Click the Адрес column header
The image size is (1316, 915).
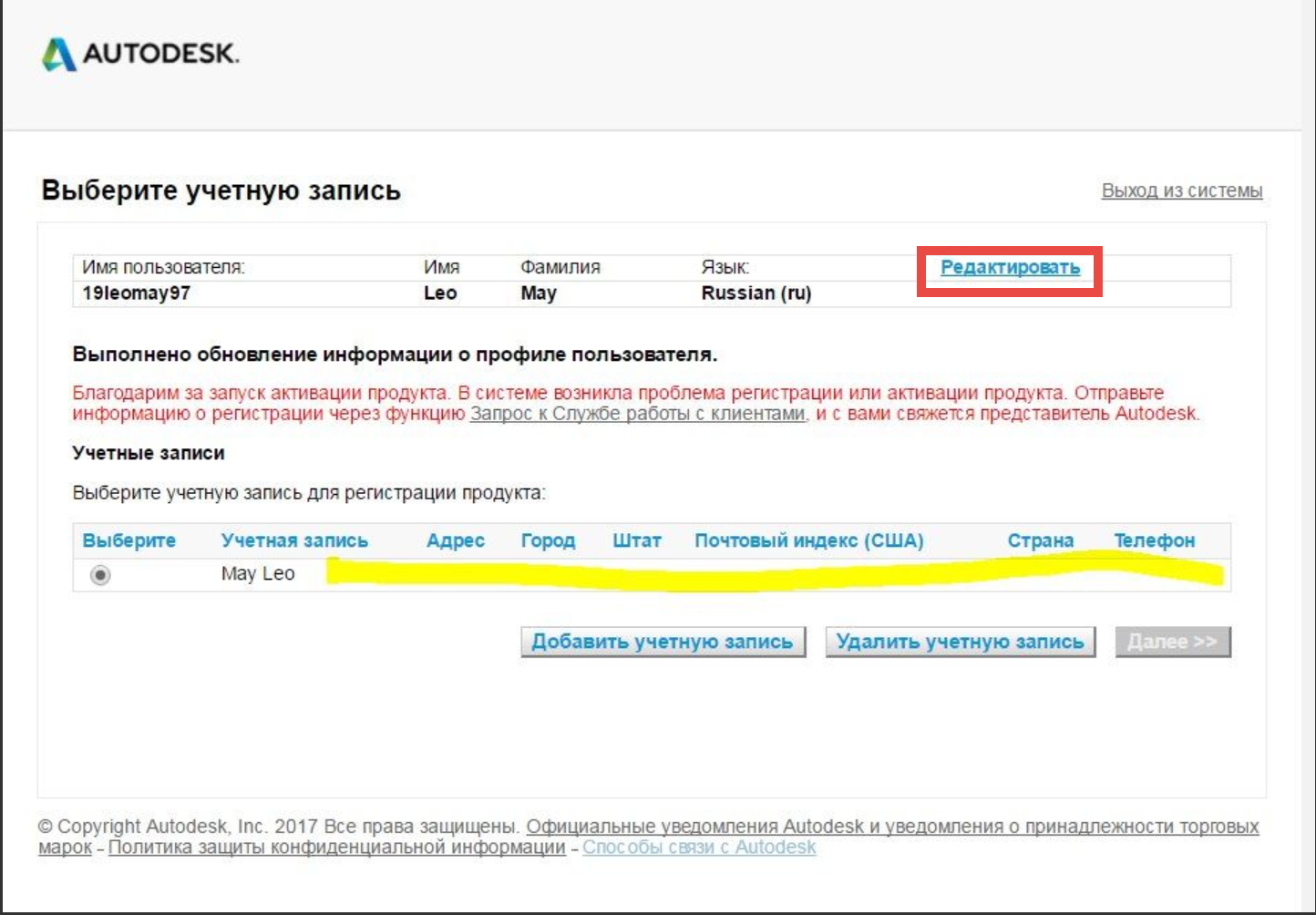[x=456, y=540]
